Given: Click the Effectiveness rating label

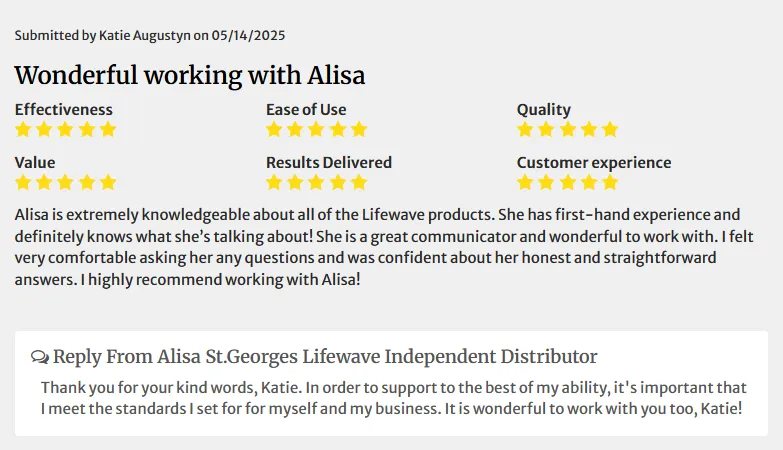Looking at the screenshot, I should pos(63,109).
